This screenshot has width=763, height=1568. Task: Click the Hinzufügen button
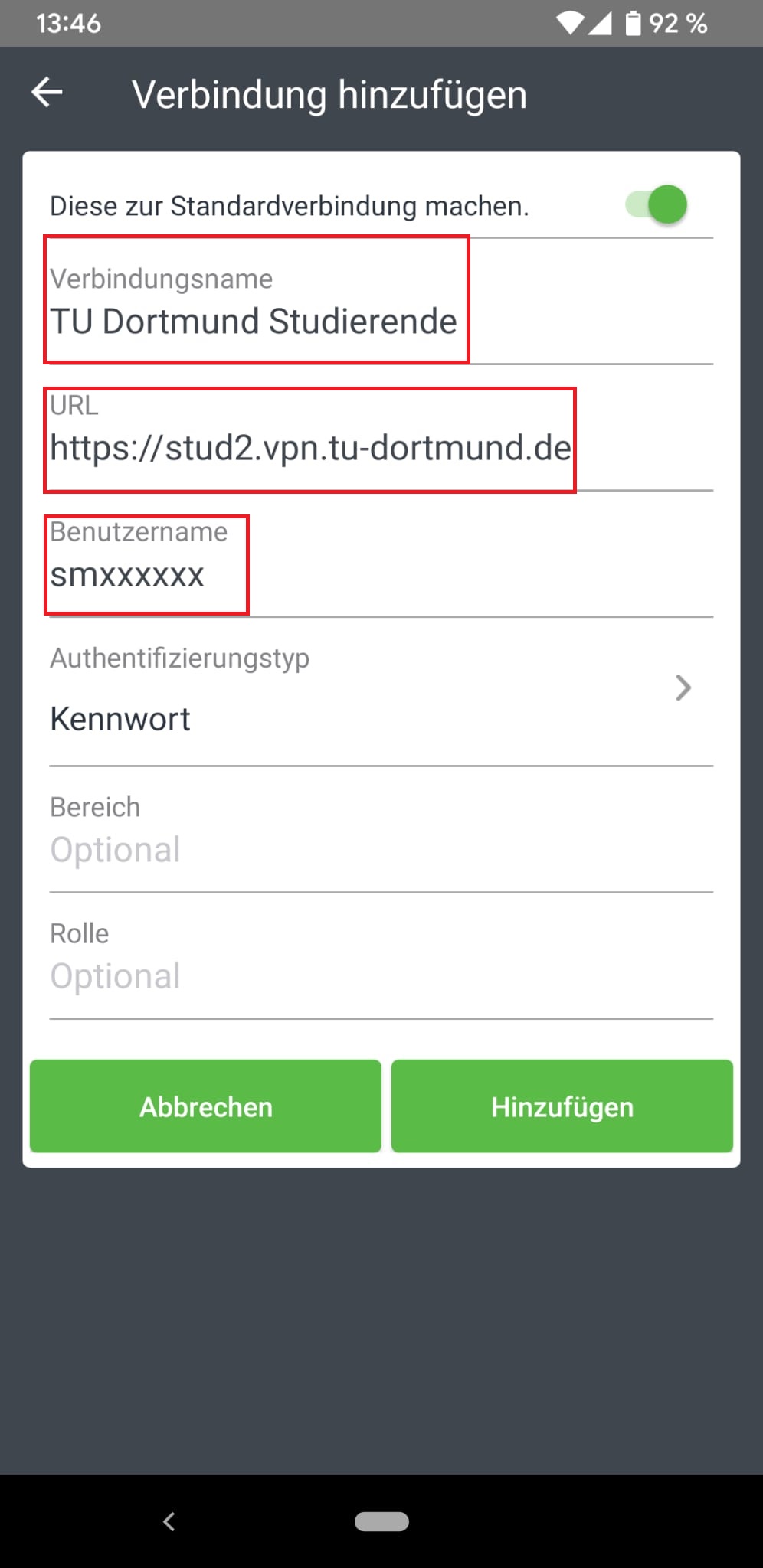[562, 1106]
